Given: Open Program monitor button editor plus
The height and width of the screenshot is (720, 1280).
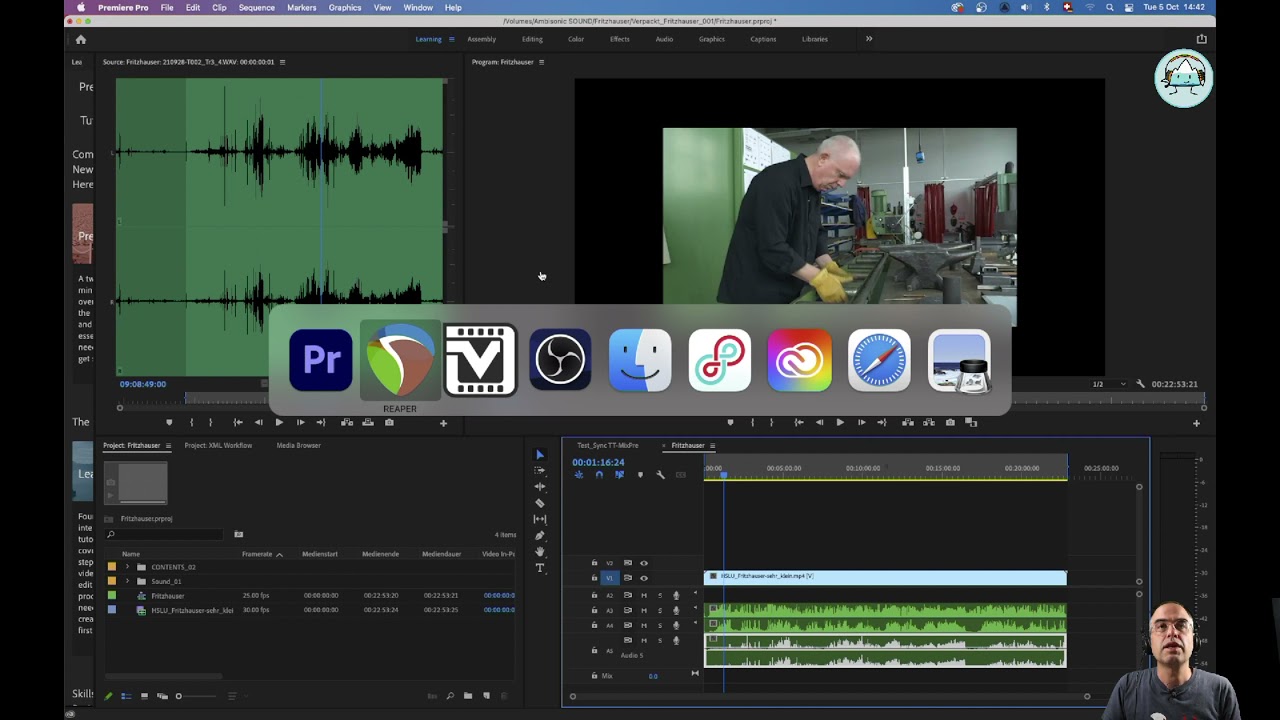Looking at the screenshot, I should [1196, 423].
